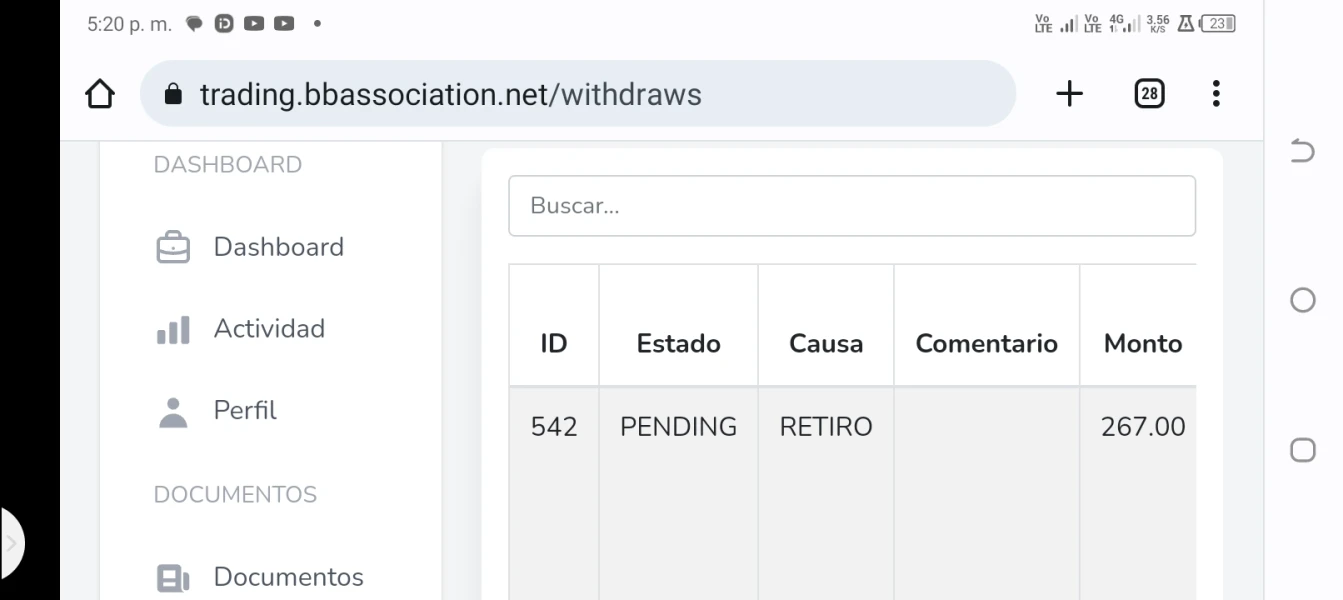Open the Dashboard sidebar item
The image size is (1343, 600).
278,247
